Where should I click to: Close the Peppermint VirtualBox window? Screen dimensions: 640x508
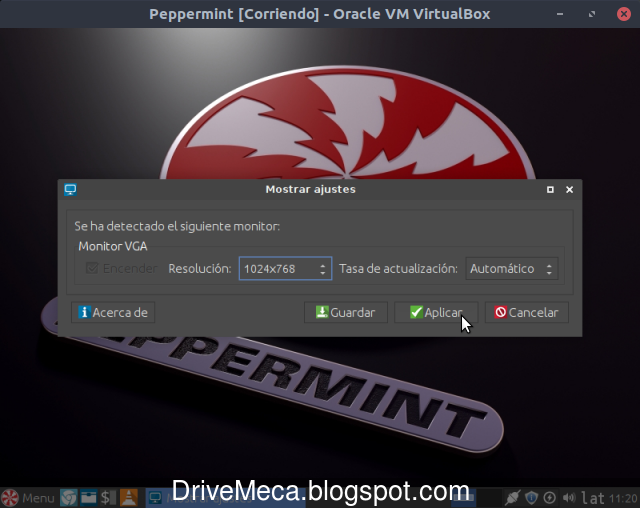point(624,14)
